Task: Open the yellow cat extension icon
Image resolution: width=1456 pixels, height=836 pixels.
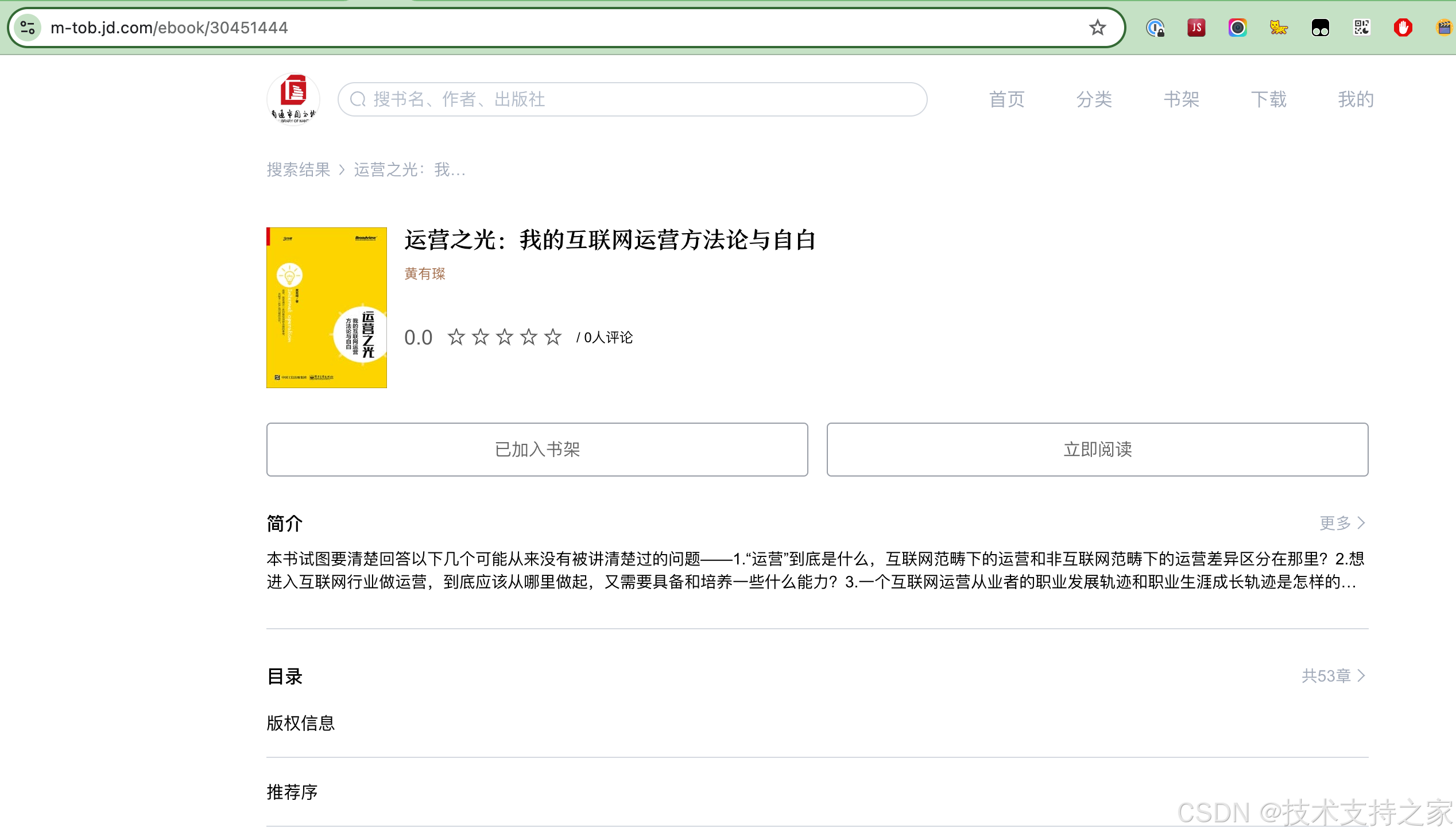Action: click(1279, 28)
